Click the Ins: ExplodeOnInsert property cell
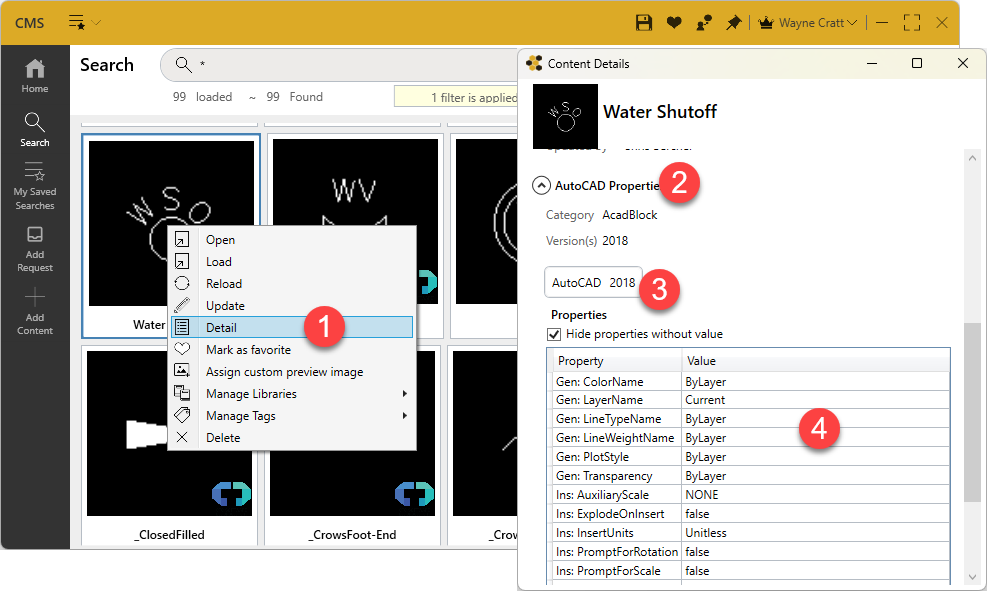Screen dimensions: 987x591 (616, 514)
